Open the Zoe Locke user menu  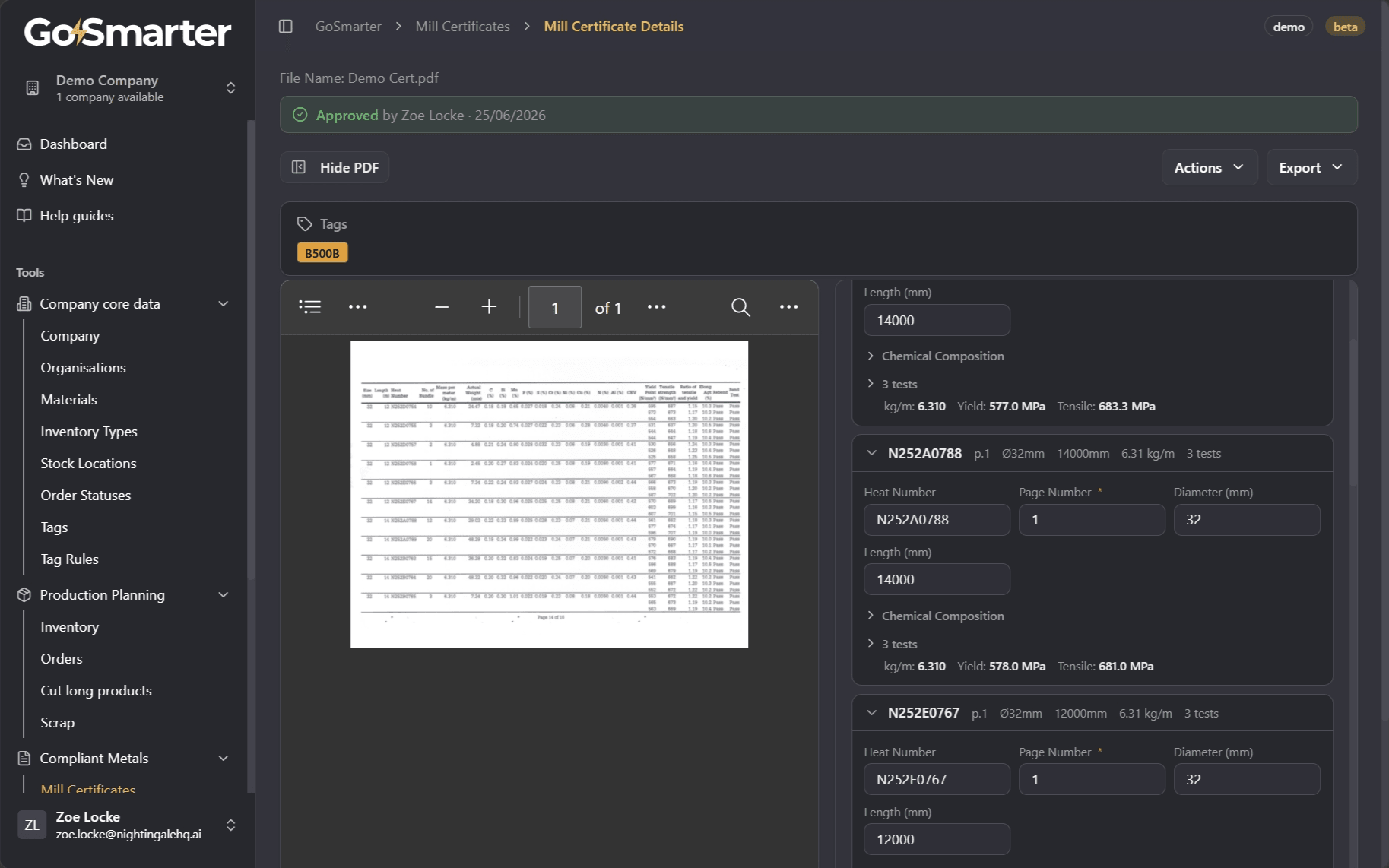point(128,825)
